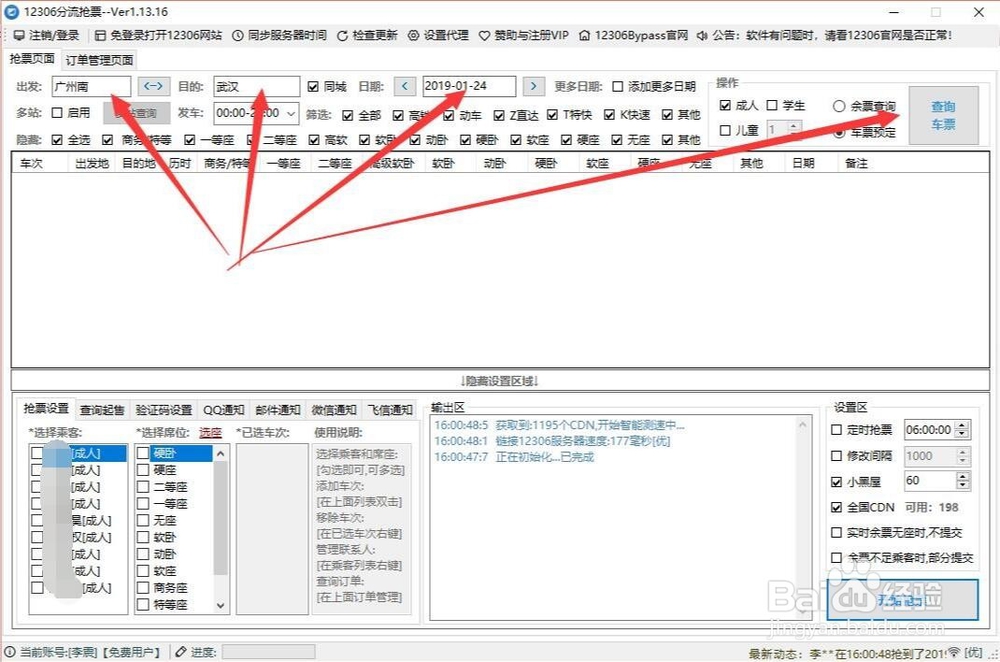This screenshot has height=662, width=1000.
Task: Click the network signal icon in status bar
Action: pos(953,652)
